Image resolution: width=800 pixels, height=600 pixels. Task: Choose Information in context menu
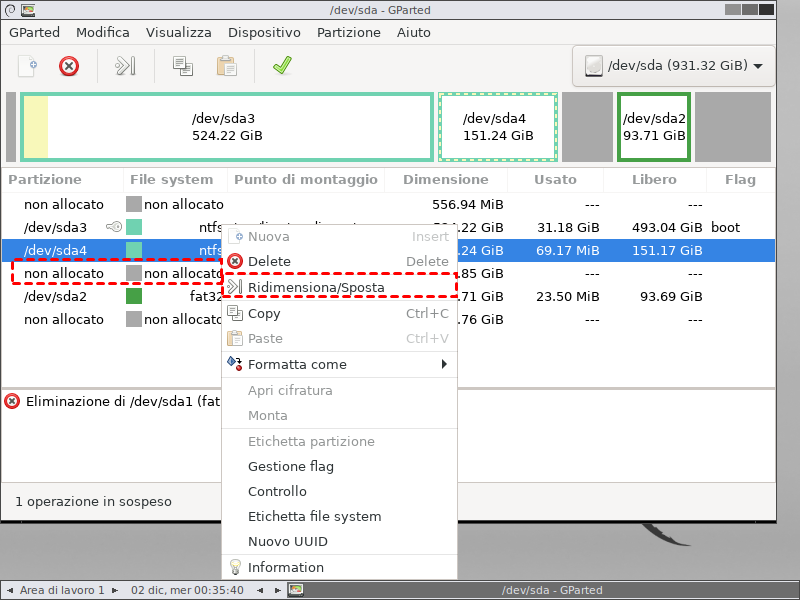(x=339, y=567)
